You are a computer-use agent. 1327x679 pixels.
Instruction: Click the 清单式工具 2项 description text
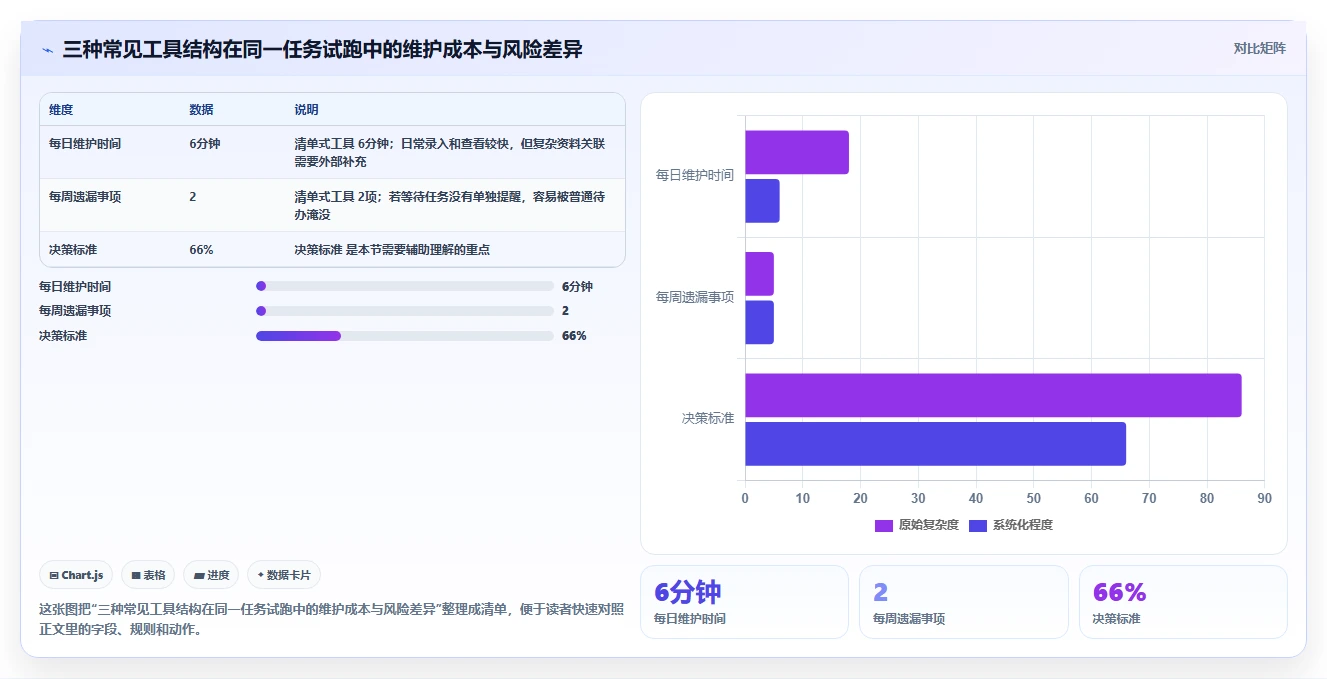click(450, 205)
